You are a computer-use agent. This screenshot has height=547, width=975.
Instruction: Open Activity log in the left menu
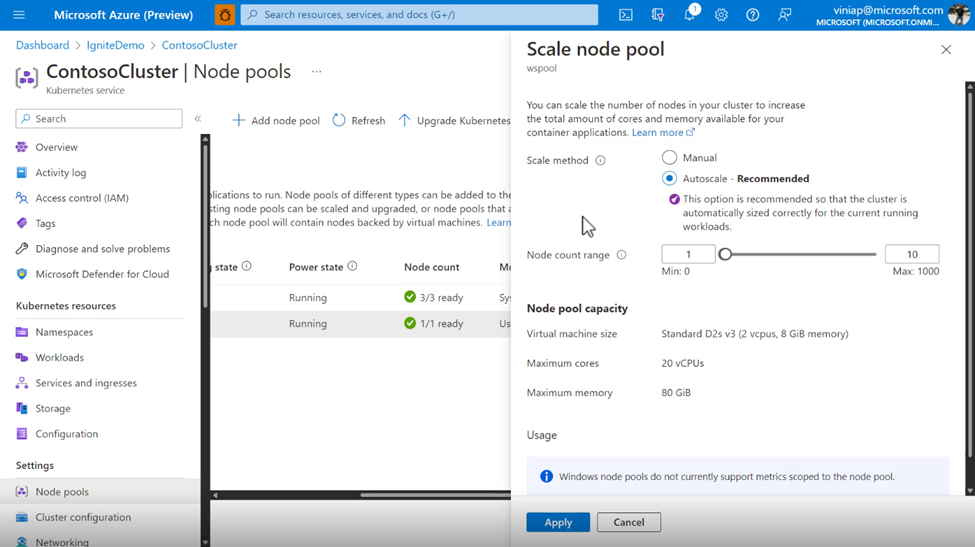coord(60,173)
